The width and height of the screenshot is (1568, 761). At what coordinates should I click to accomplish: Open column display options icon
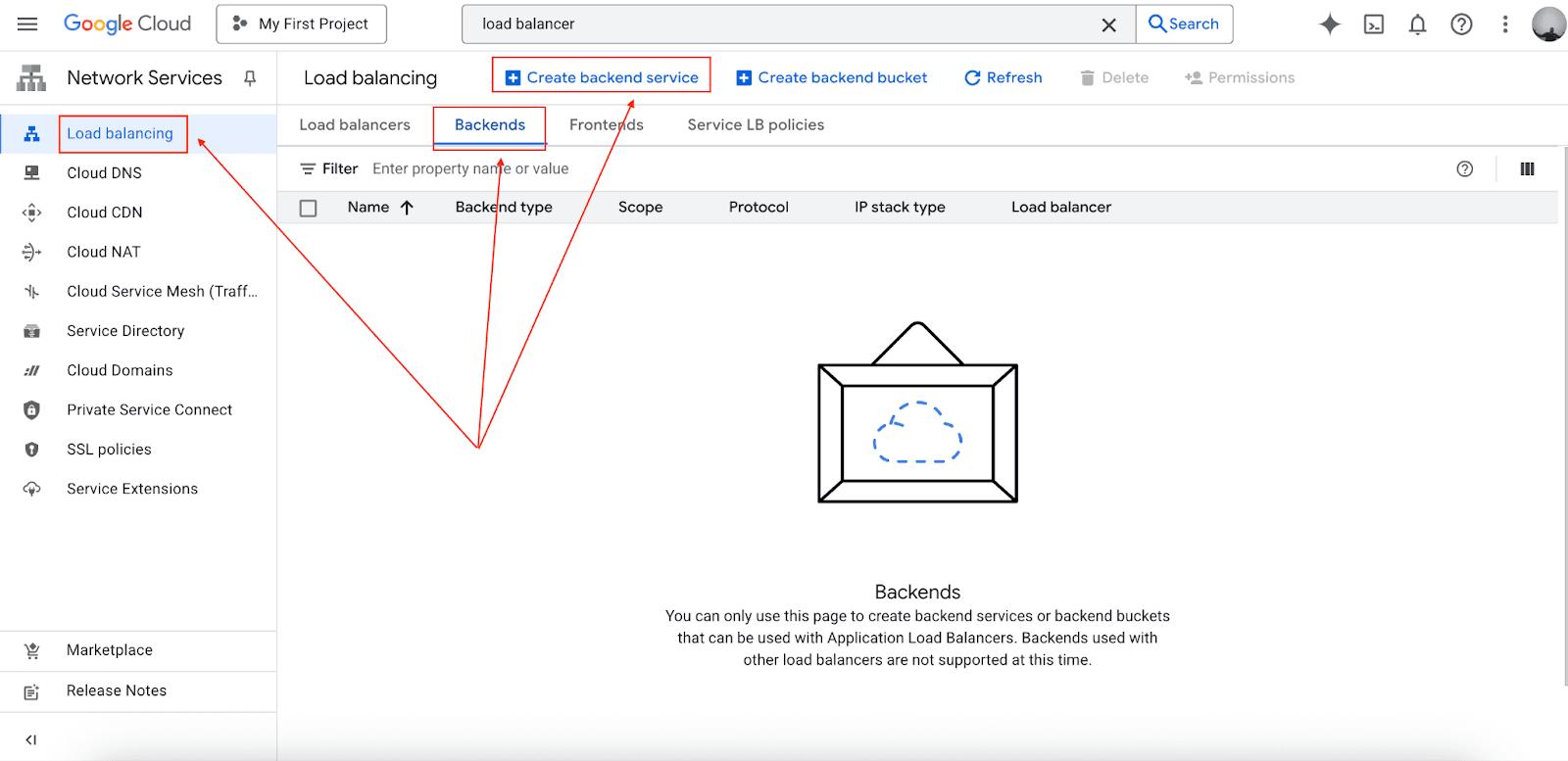(1527, 168)
